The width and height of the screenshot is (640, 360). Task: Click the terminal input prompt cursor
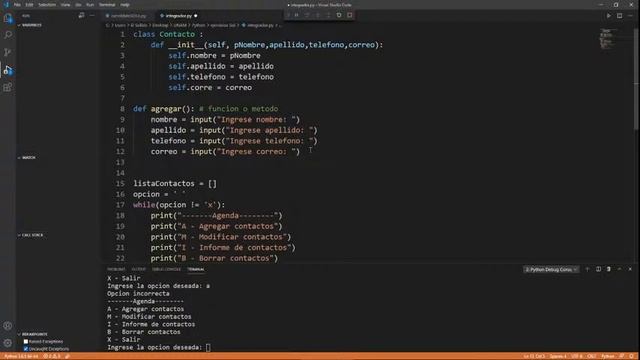pos(208,347)
